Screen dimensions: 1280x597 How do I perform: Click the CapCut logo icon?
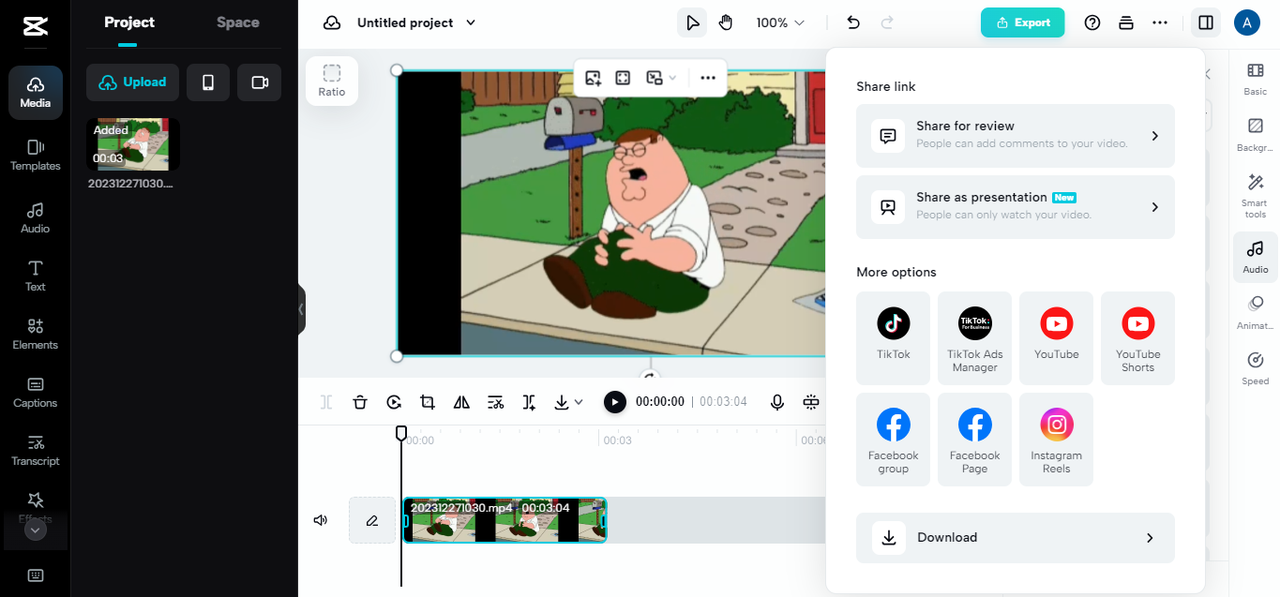point(34,26)
